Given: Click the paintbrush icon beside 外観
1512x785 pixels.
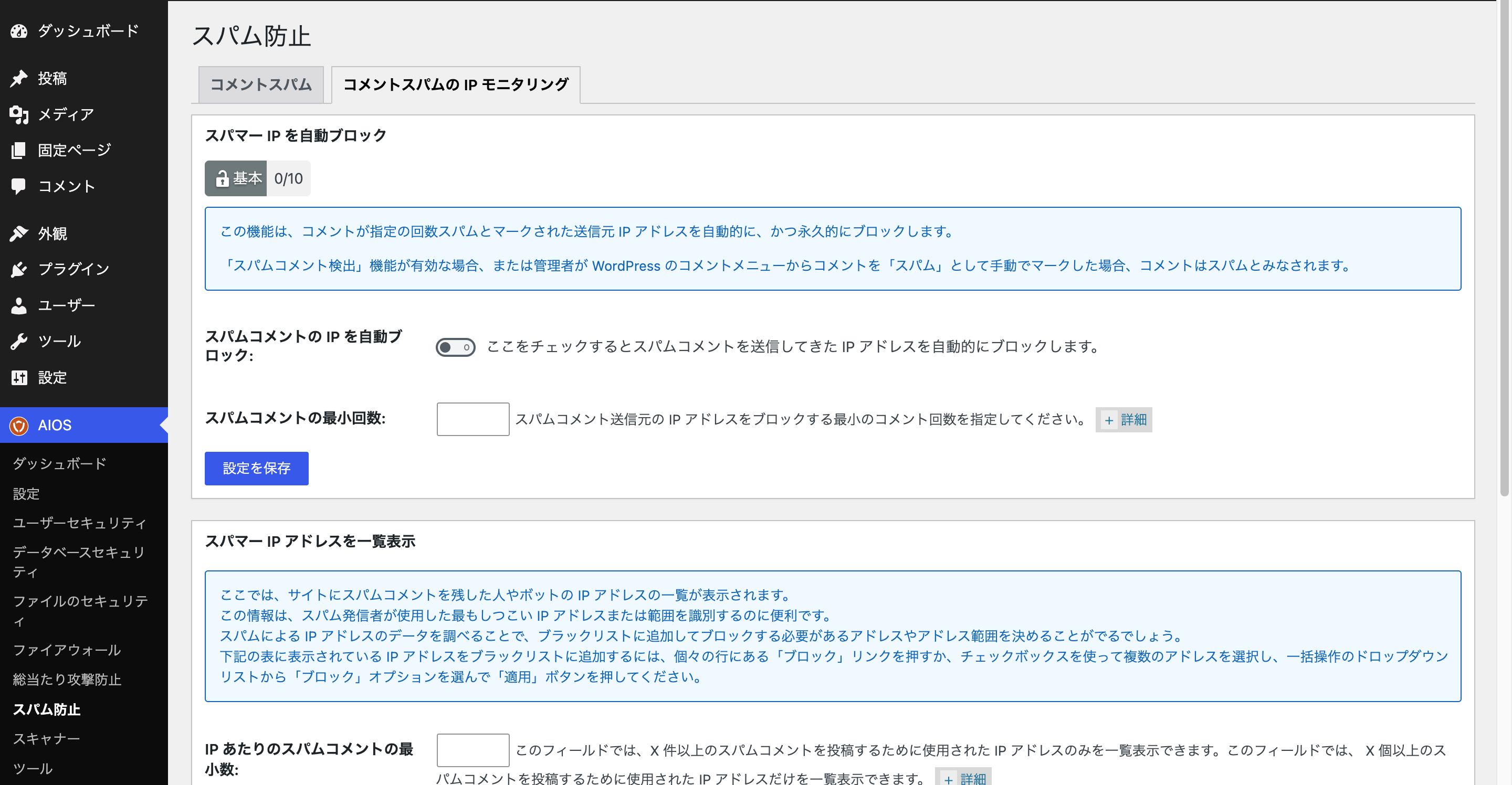Looking at the screenshot, I should 19,234.
